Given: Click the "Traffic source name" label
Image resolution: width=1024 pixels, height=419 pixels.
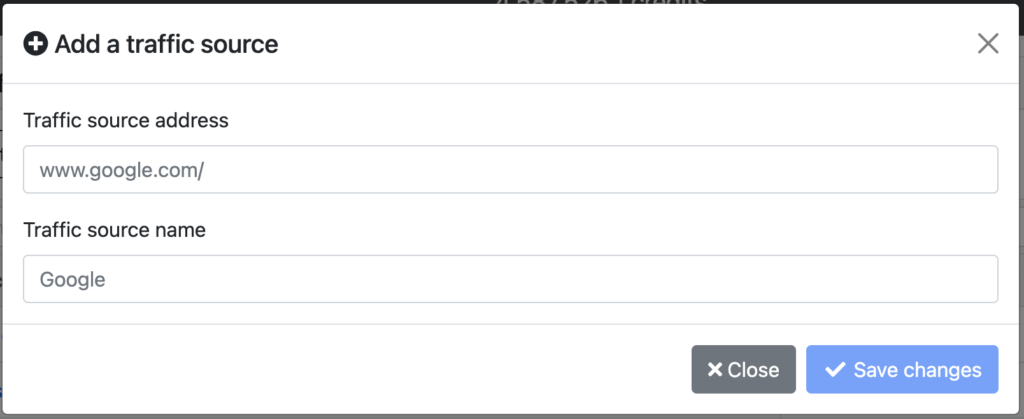Looking at the screenshot, I should click(x=115, y=230).
